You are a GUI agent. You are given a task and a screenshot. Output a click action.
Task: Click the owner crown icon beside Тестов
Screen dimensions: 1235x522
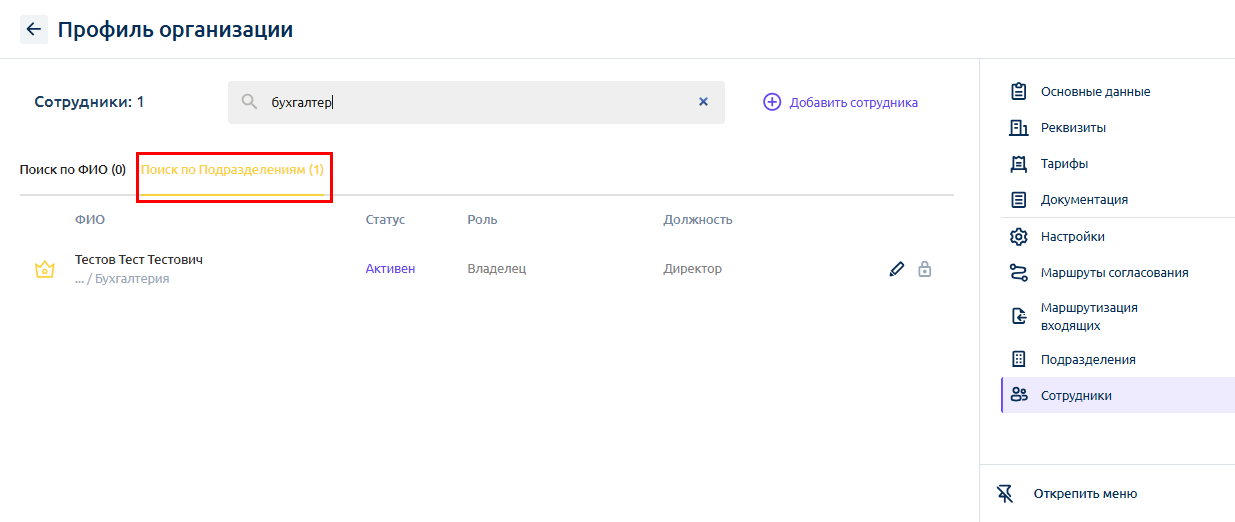point(45,269)
